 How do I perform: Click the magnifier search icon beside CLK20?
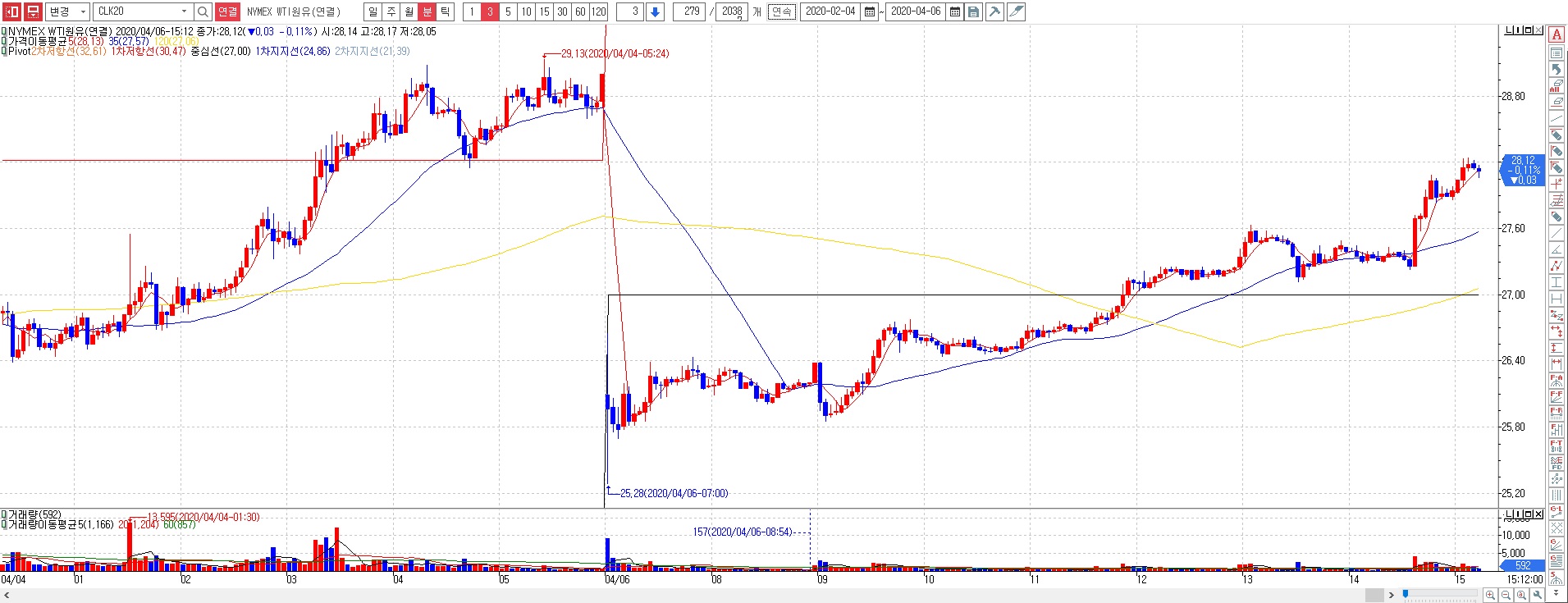tap(203, 11)
